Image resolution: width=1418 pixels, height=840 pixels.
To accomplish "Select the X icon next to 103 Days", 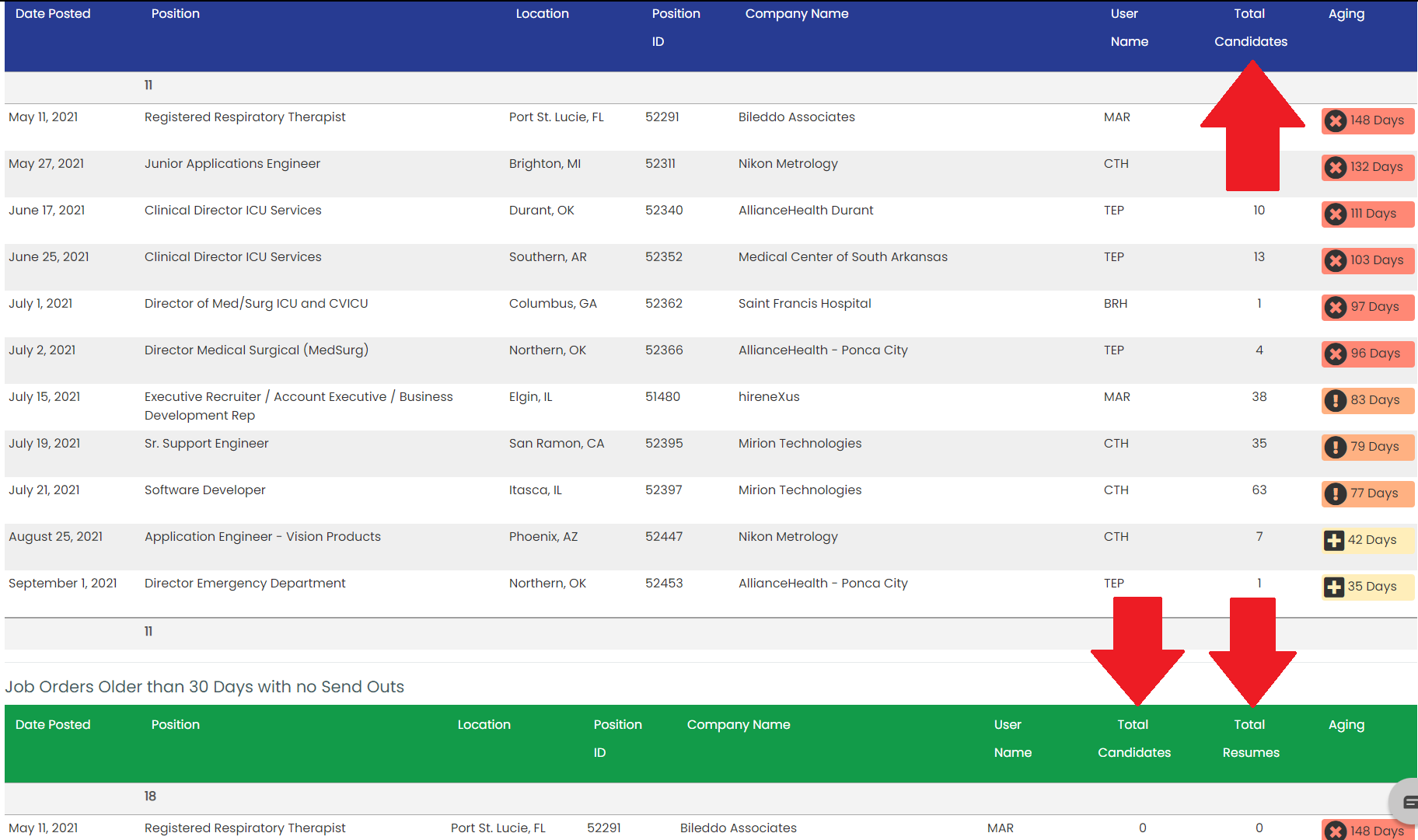I will pos(1336,260).
